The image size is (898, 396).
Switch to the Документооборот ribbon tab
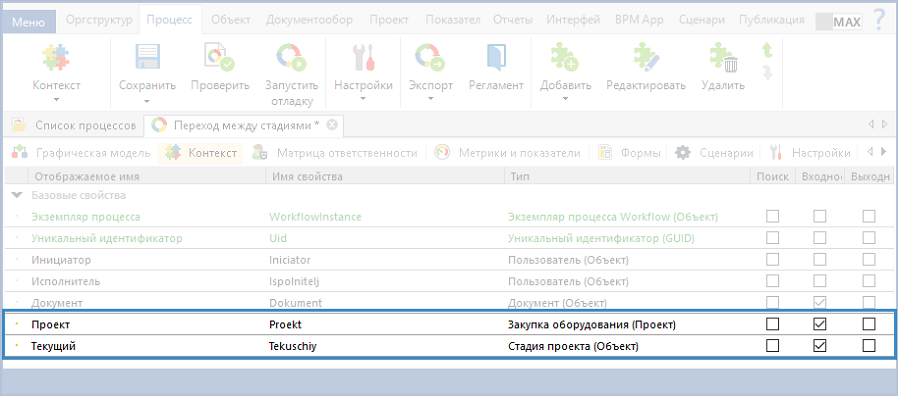[309, 20]
